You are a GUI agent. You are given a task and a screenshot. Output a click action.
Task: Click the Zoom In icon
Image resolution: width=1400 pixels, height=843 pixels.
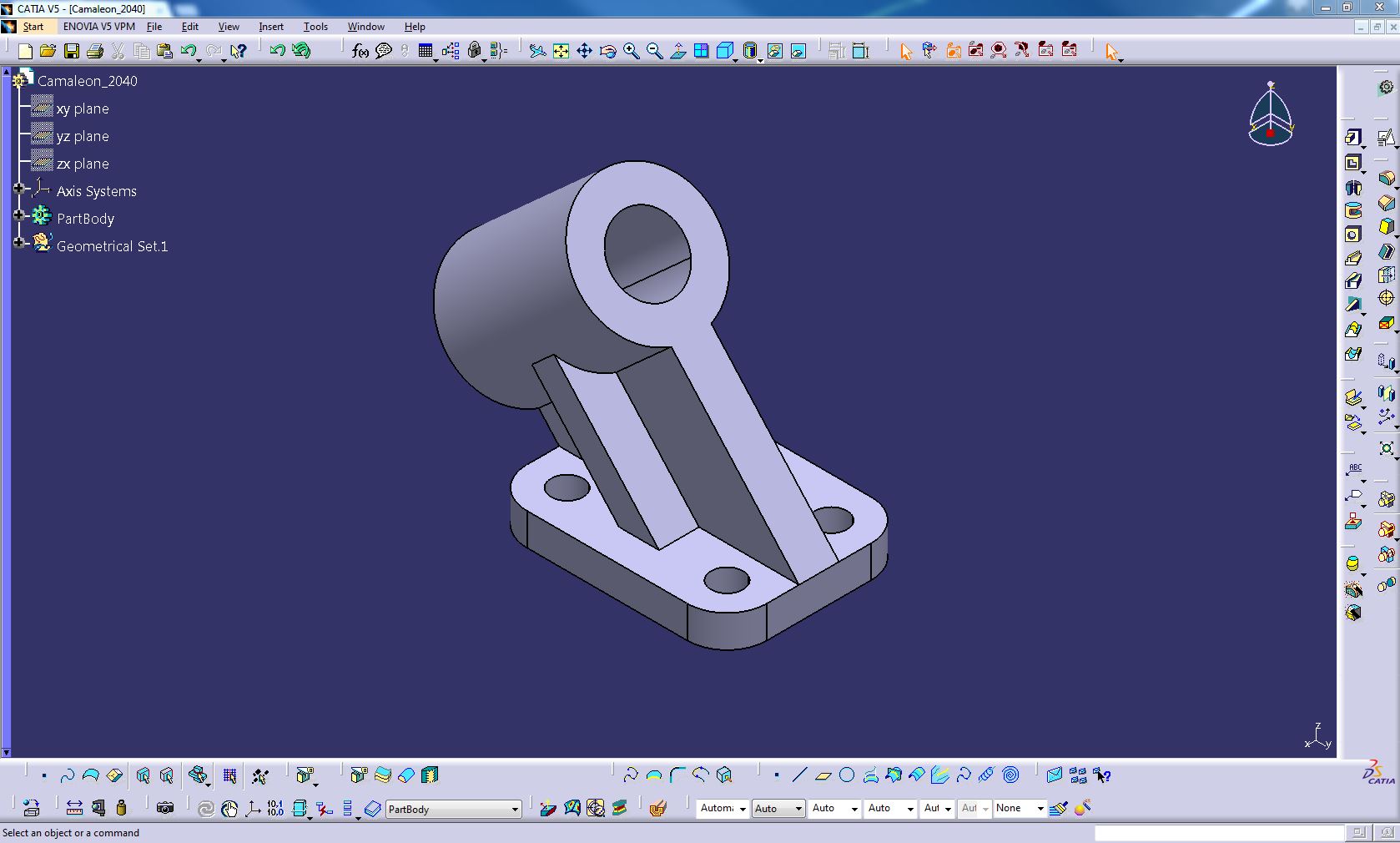coord(632,51)
